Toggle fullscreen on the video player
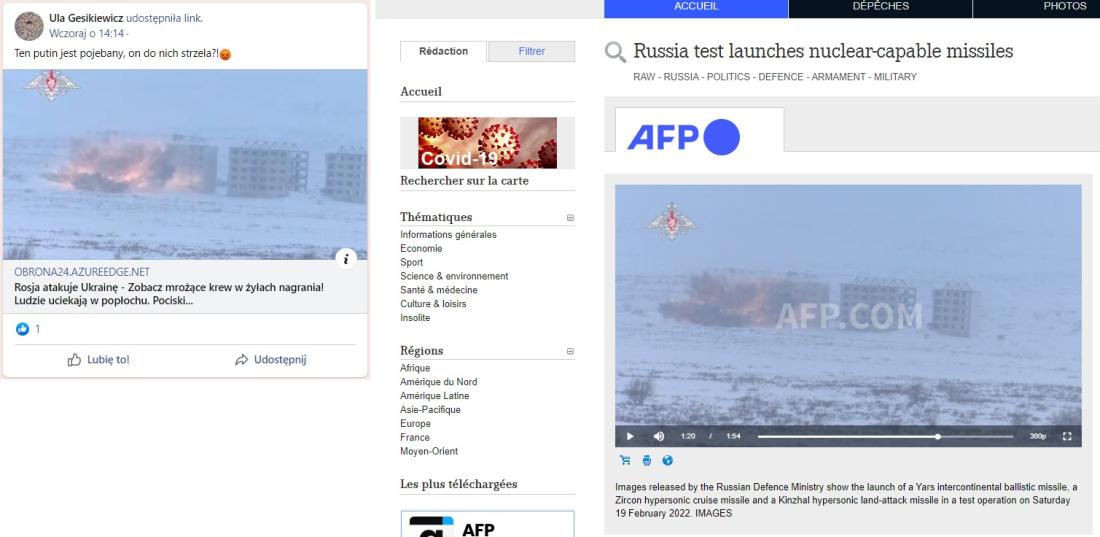Screen dimensions: 1100x537 1067,437
